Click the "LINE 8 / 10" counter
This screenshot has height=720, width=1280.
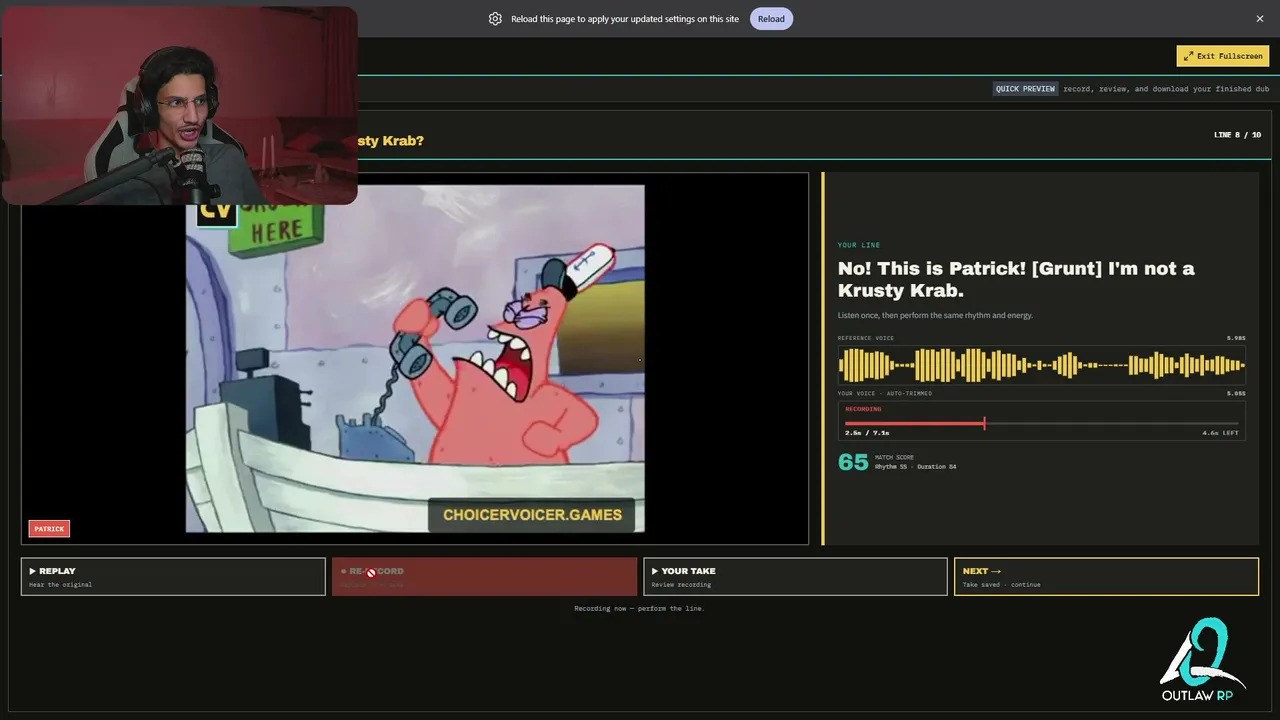(x=1237, y=135)
